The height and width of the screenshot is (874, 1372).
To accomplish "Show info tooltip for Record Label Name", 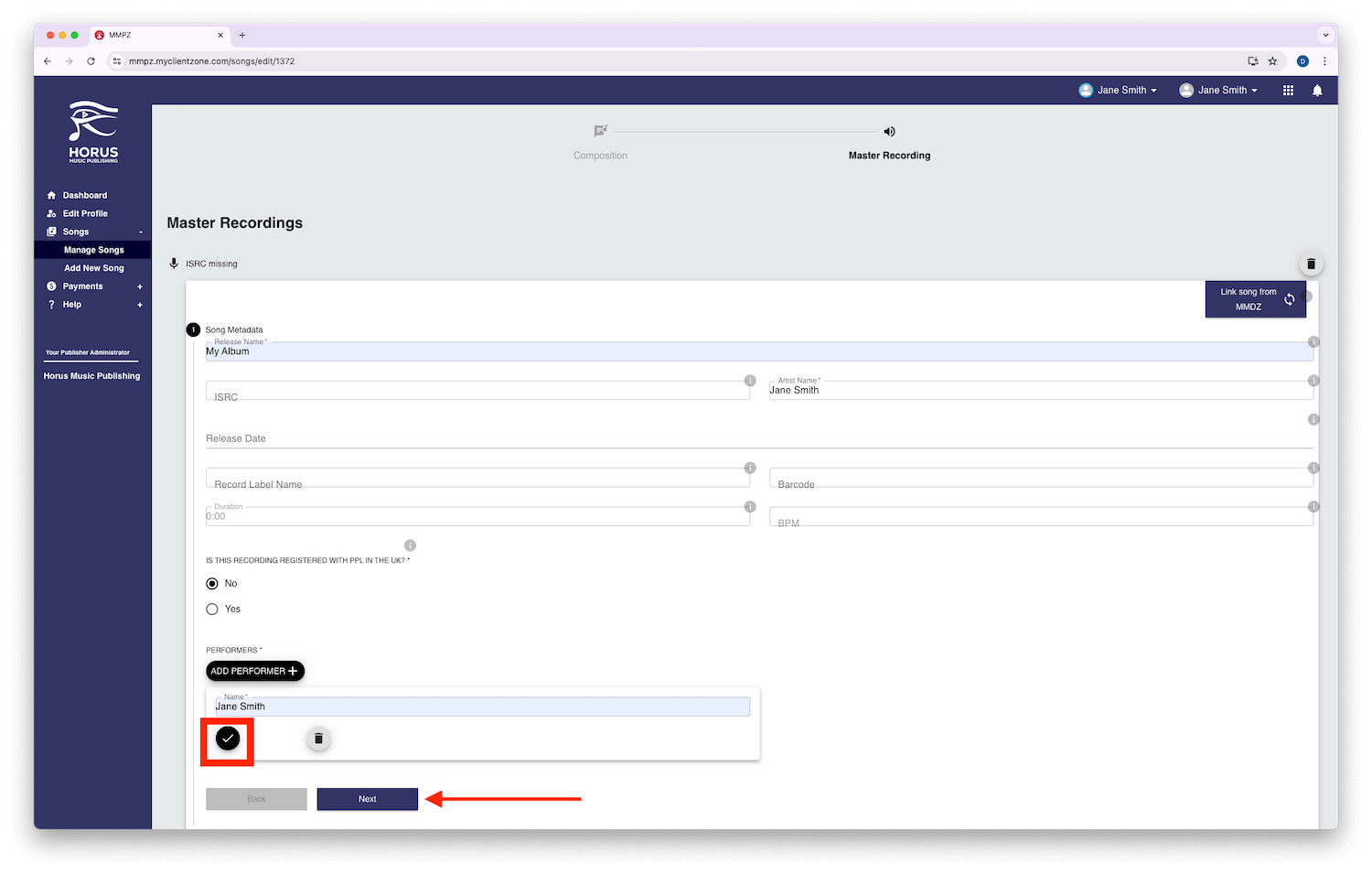I will pos(750,468).
